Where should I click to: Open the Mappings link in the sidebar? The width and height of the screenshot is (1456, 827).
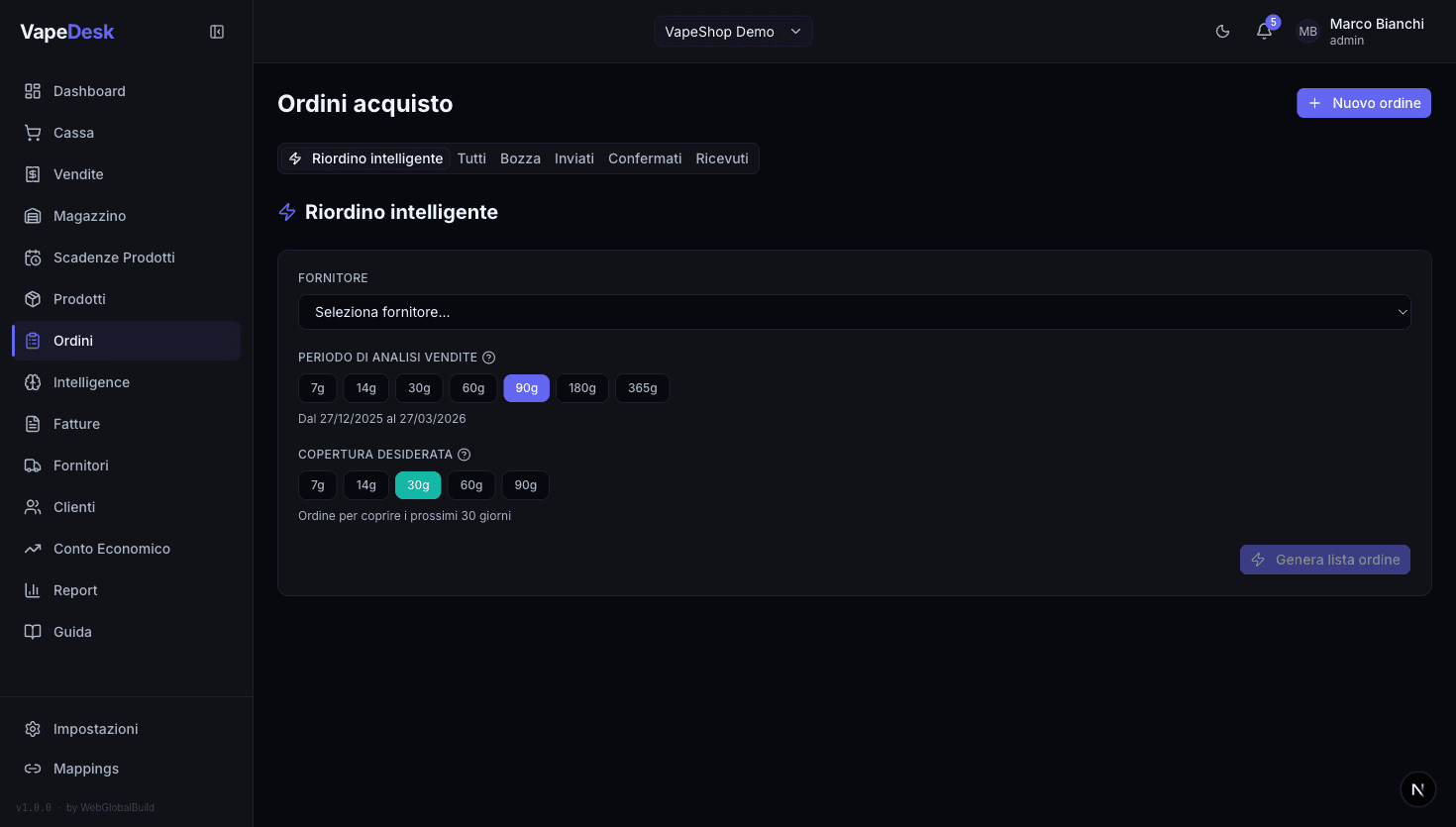85,769
